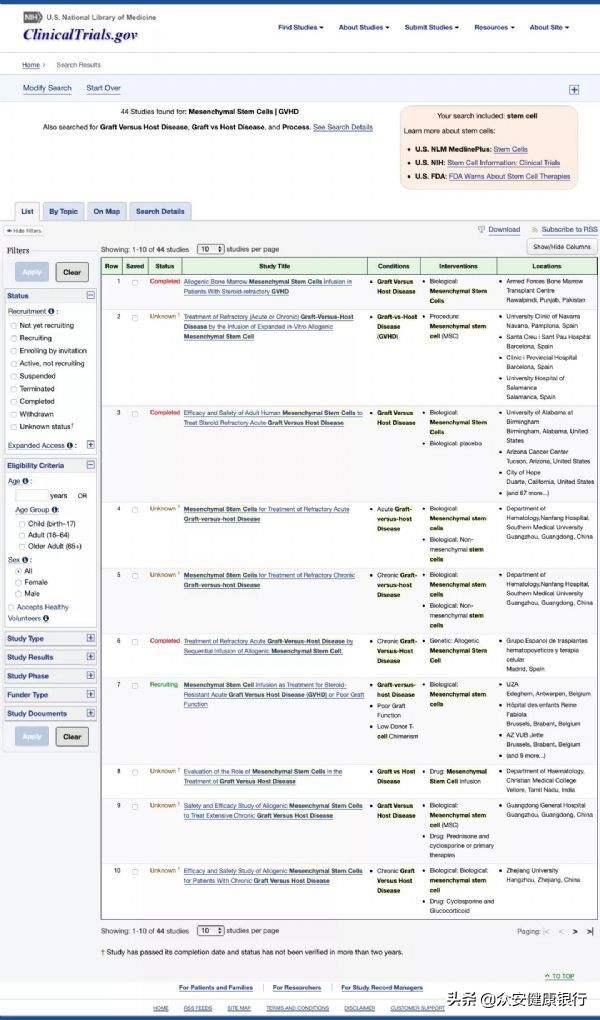Screen dimensions: 600x1020
Task: Jump to last results page arrow
Action: pyautogui.click(x=590, y=932)
